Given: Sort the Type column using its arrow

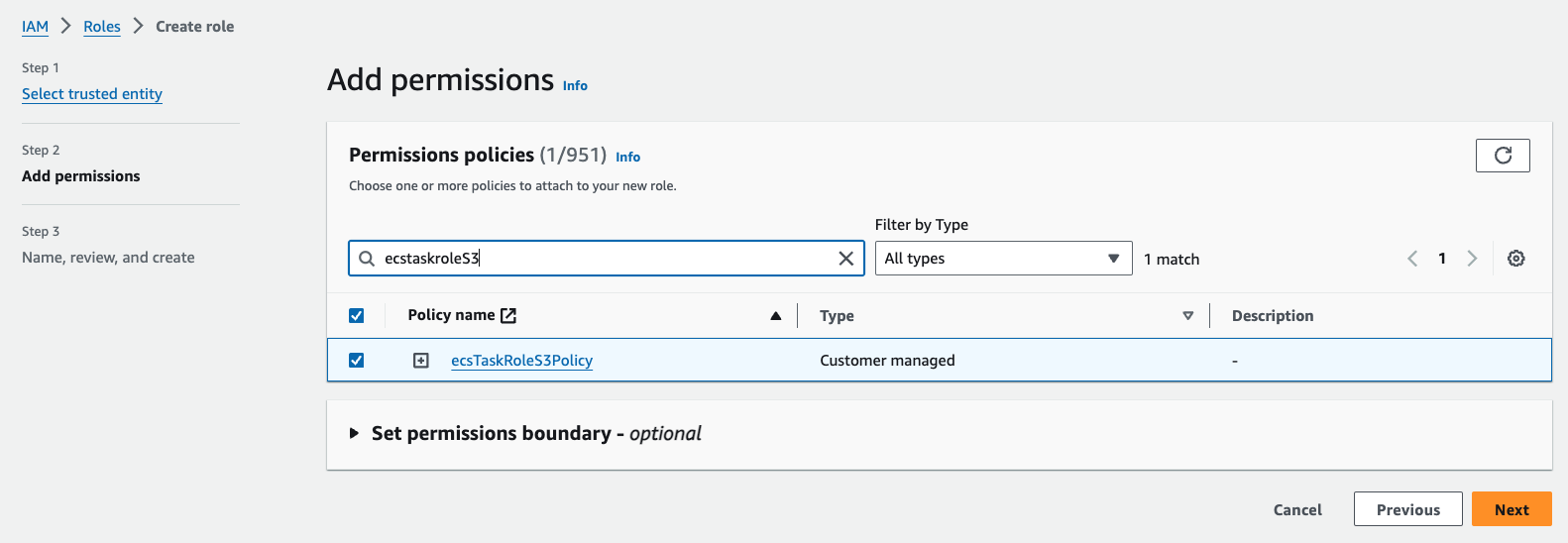Looking at the screenshot, I should click(1187, 316).
